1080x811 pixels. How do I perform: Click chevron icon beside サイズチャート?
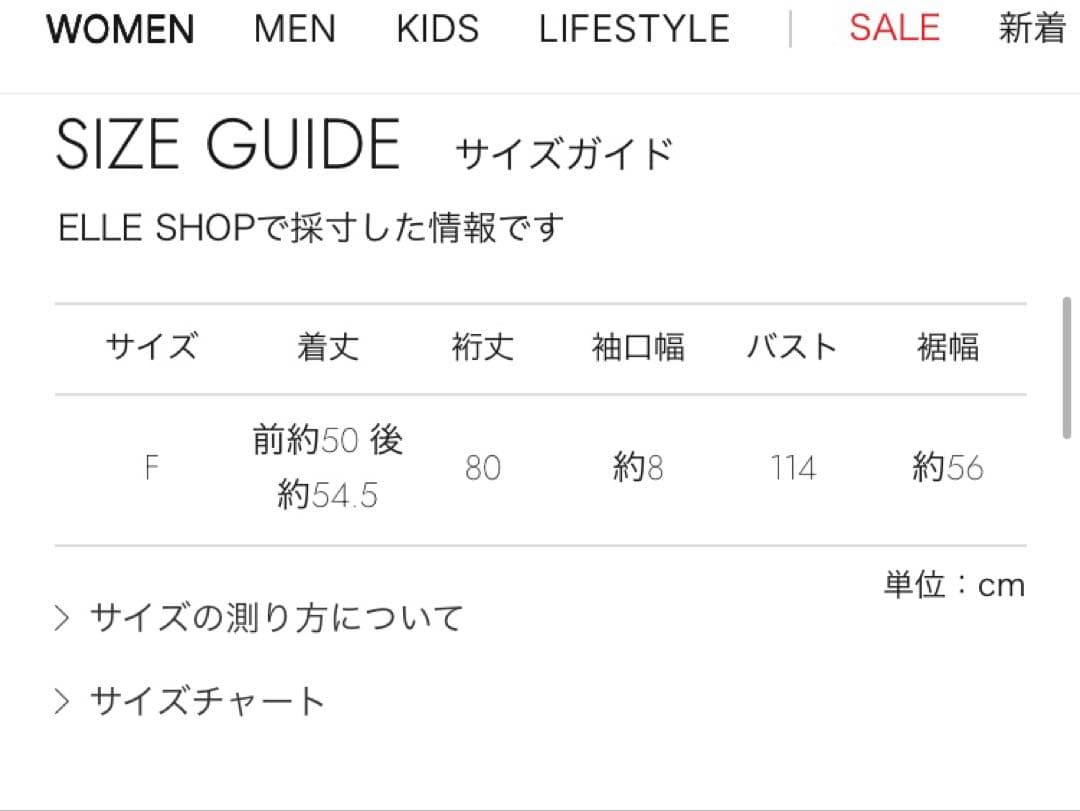pos(63,701)
